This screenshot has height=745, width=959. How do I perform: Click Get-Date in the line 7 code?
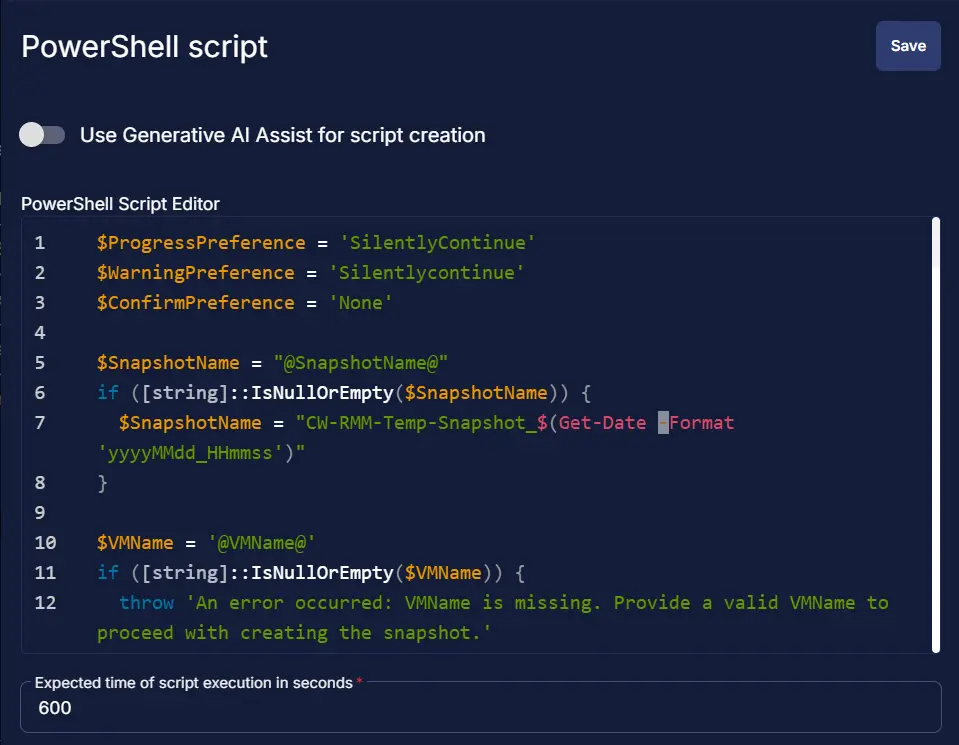[602, 423]
